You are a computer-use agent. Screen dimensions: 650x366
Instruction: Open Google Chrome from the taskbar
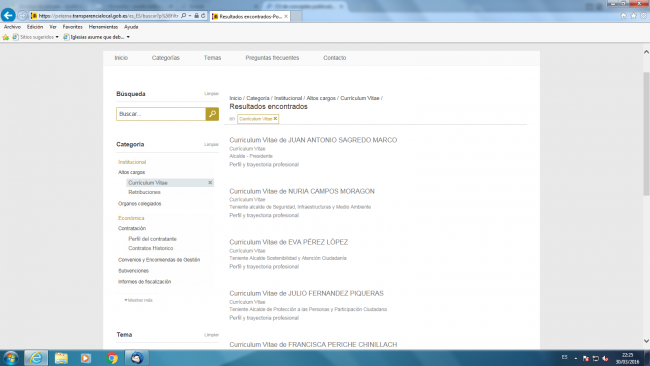(x=112, y=358)
